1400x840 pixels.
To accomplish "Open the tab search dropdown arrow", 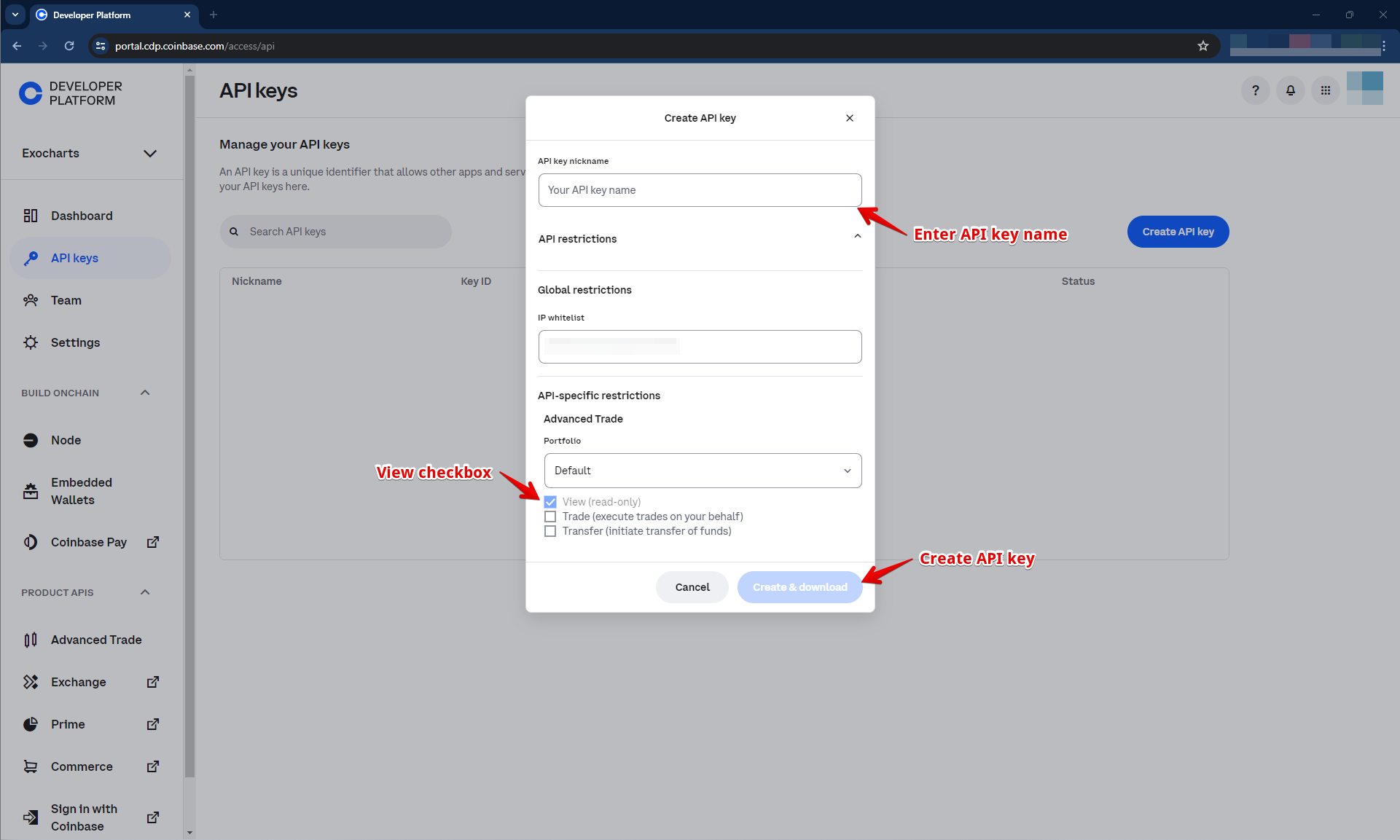I will (15, 15).
